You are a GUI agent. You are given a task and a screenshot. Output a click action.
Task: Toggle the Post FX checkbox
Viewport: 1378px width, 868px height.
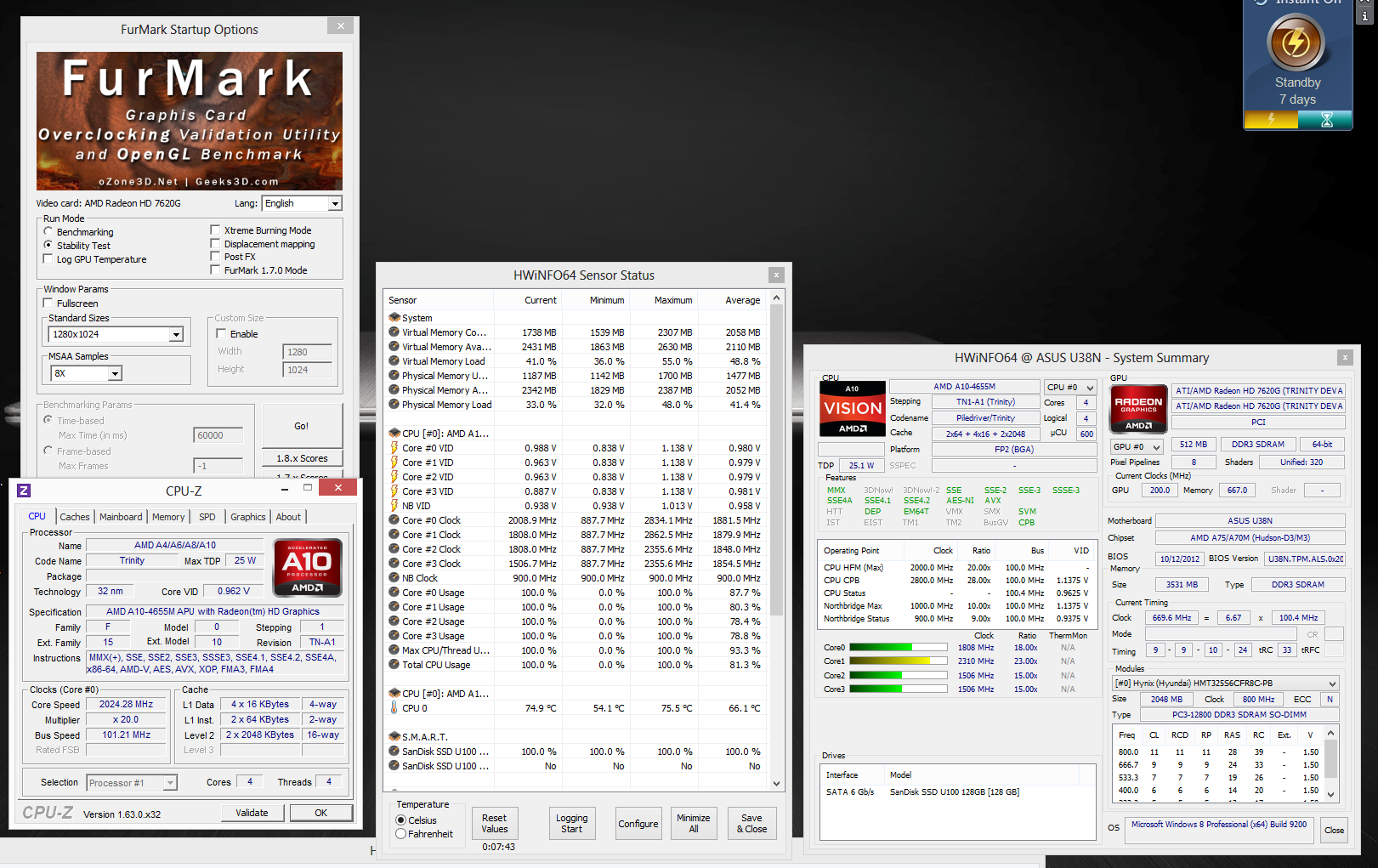point(216,256)
